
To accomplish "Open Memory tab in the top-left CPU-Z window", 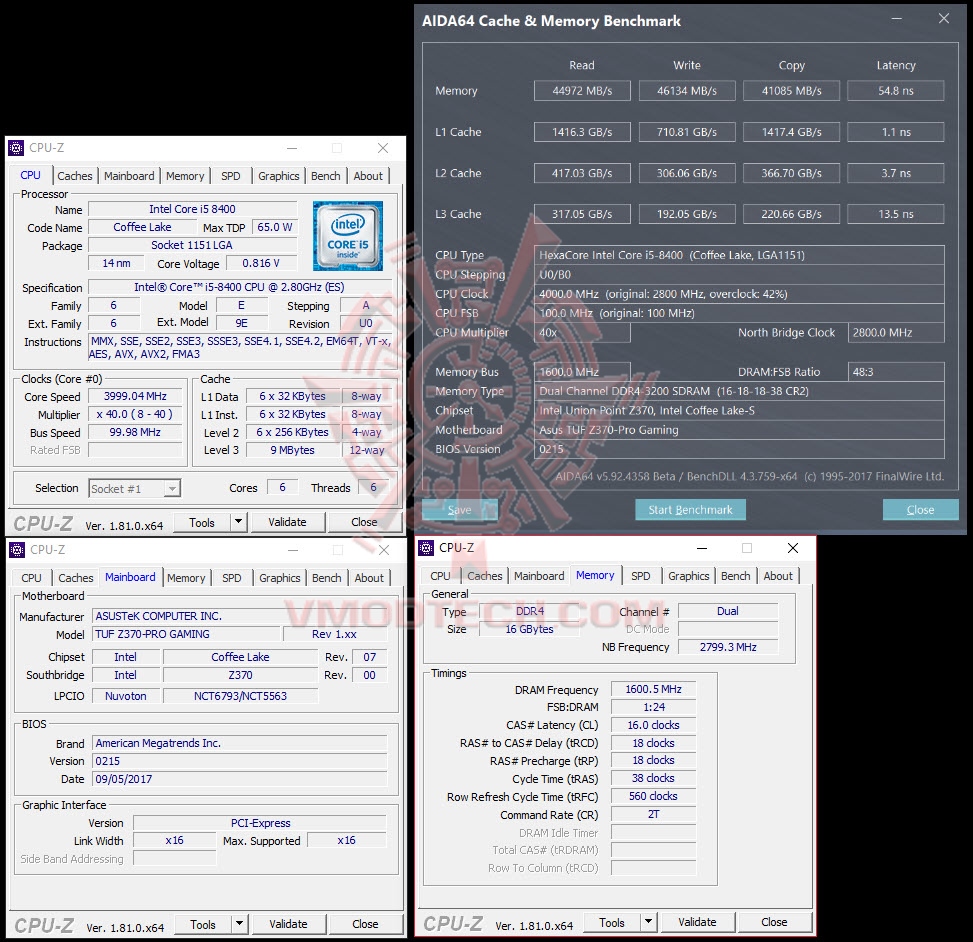I will pos(185,176).
